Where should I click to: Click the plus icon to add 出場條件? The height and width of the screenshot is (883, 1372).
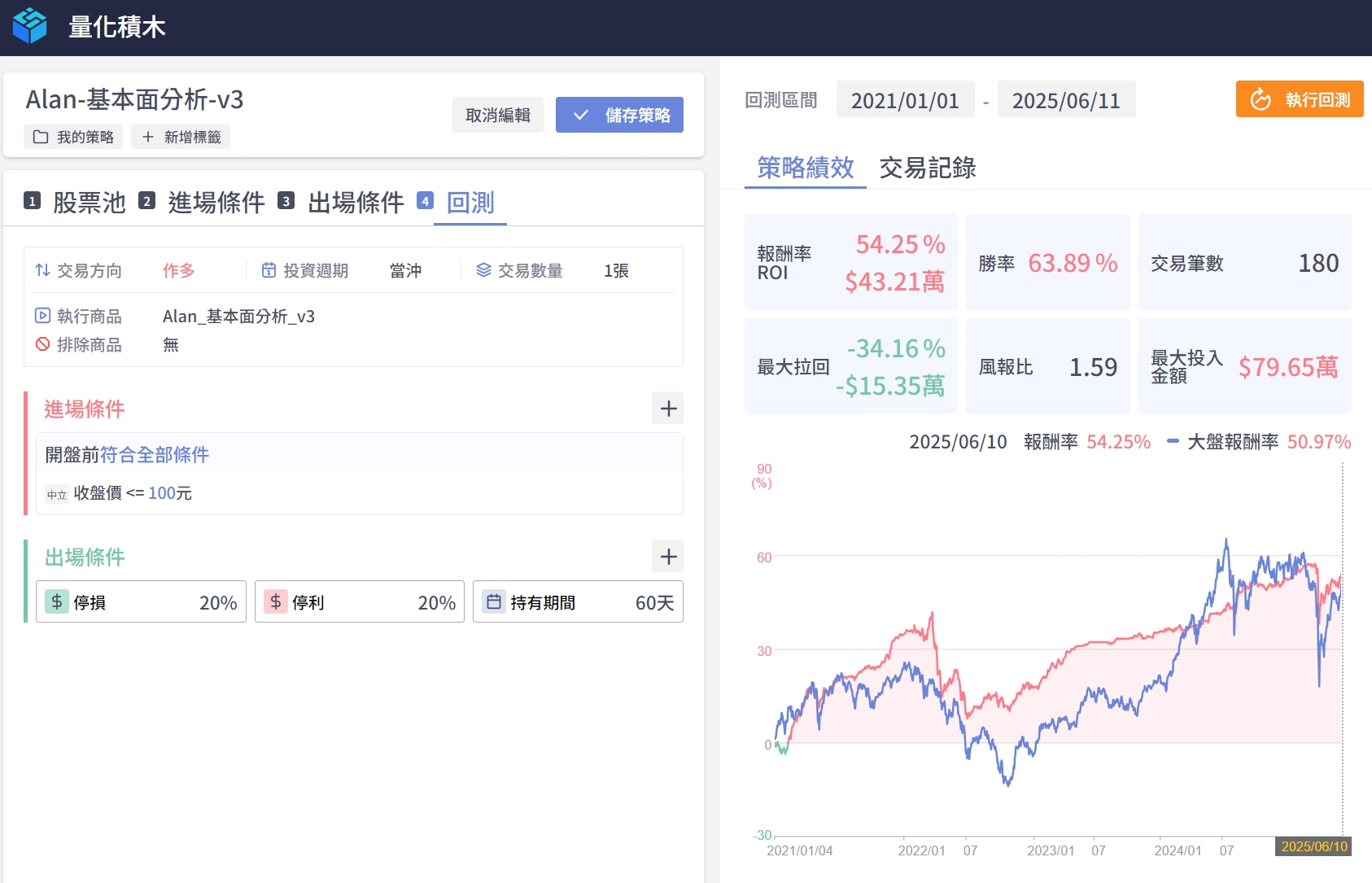pos(668,557)
